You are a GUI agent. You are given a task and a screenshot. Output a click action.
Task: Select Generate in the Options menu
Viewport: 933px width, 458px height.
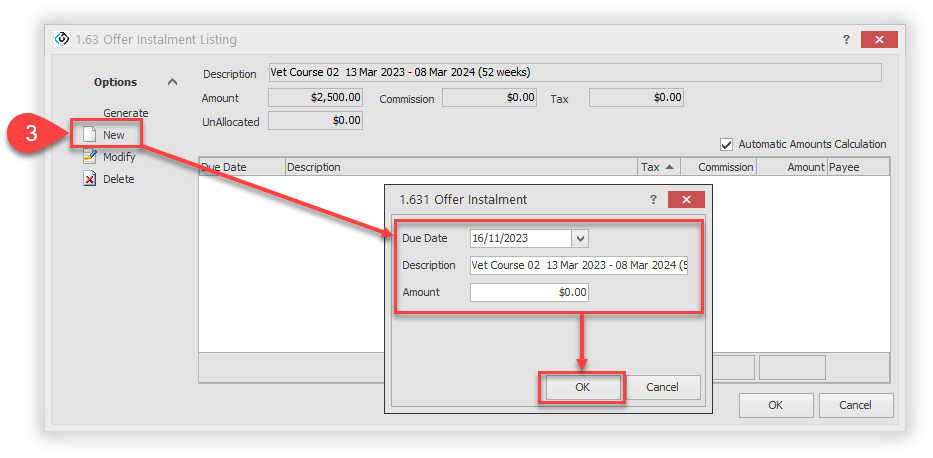coord(125,113)
